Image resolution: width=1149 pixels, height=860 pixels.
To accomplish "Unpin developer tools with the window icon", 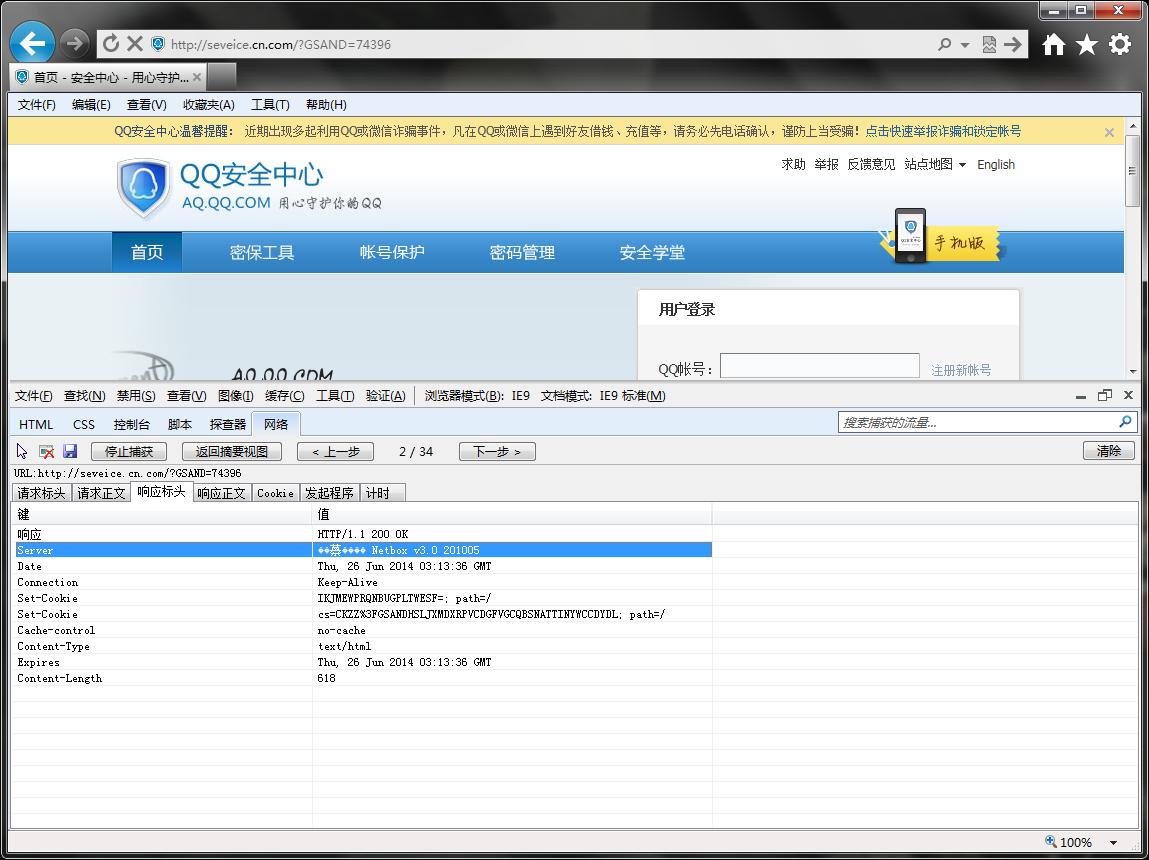I will pyautogui.click(x=1105, y=395).
